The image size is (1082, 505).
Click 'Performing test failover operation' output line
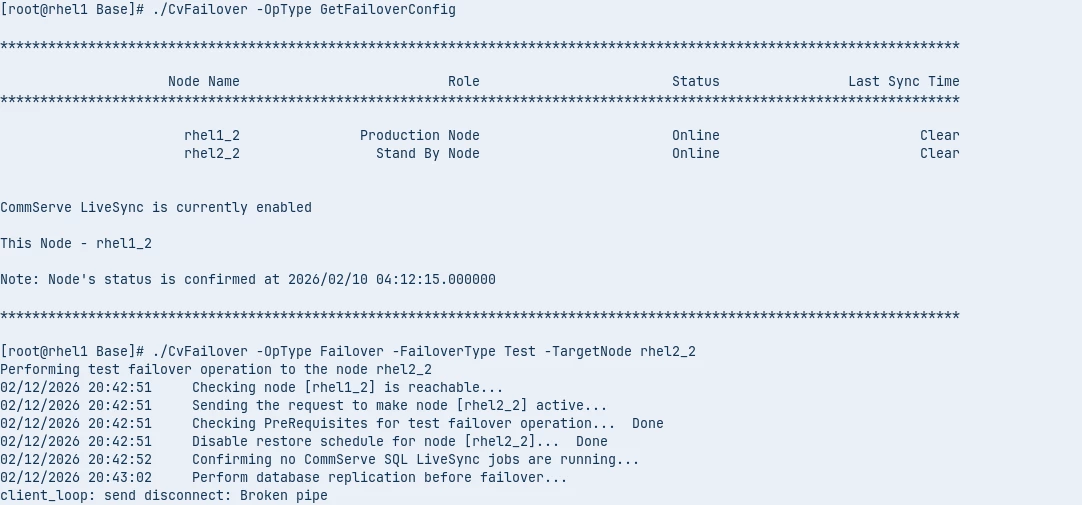coord(216,369)
